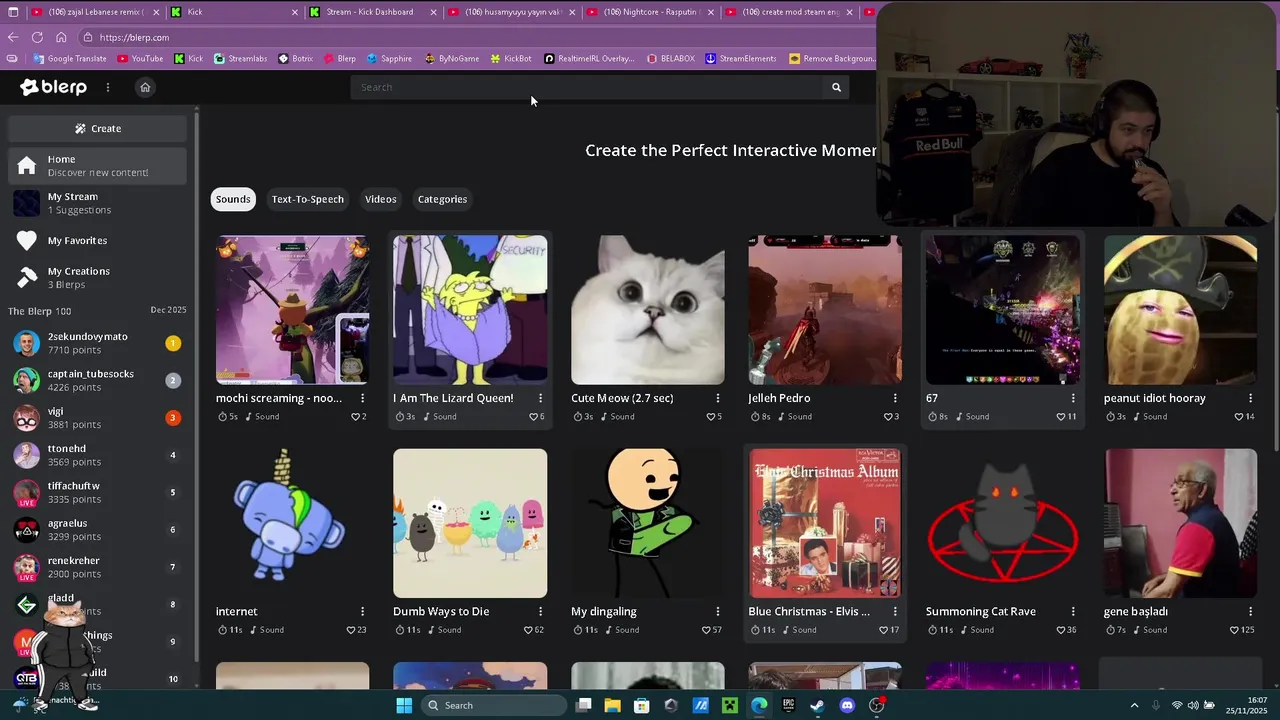Toggle heart on sound 67
This screenshot has height=720, width=1280.
[x=1062, y=417]
